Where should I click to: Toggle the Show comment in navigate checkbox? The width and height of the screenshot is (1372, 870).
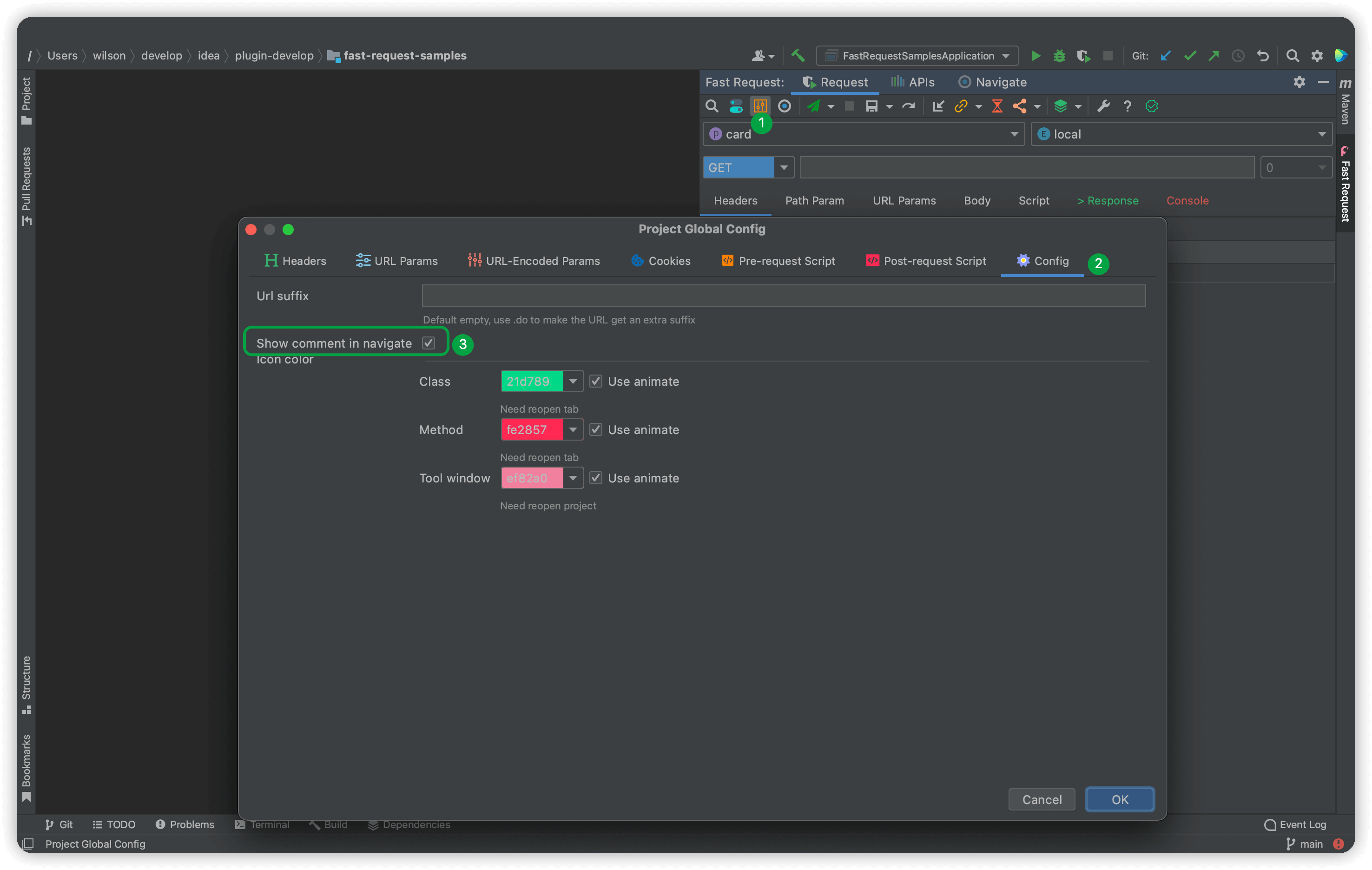pyautogui.click(x=429, y=343)
